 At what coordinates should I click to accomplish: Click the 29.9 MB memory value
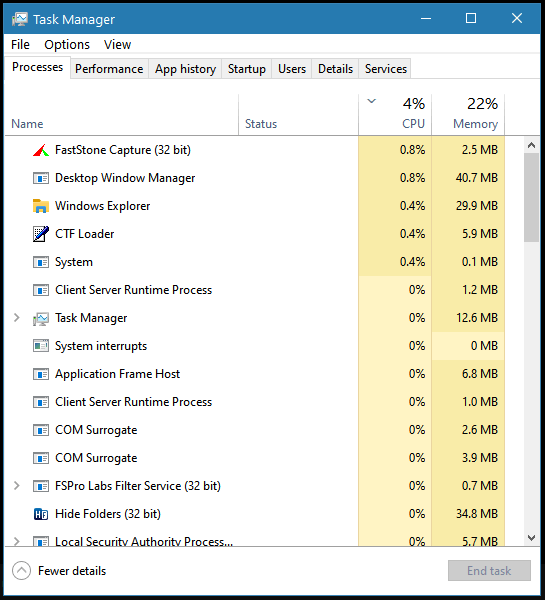(x=476, y=206)
